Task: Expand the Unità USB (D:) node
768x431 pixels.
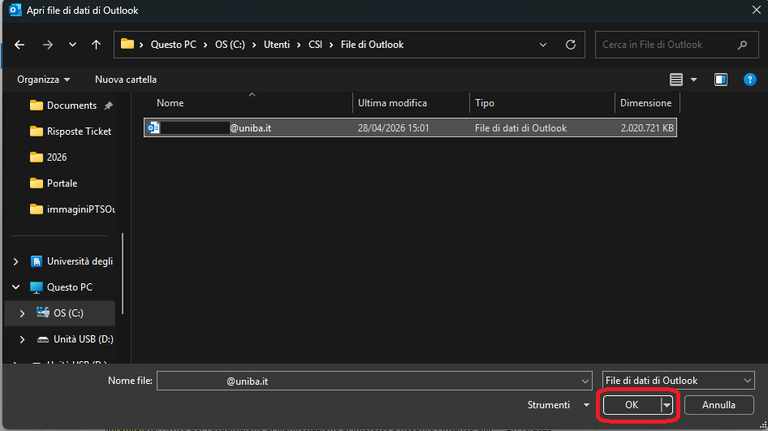Action: tap(22, 339)
